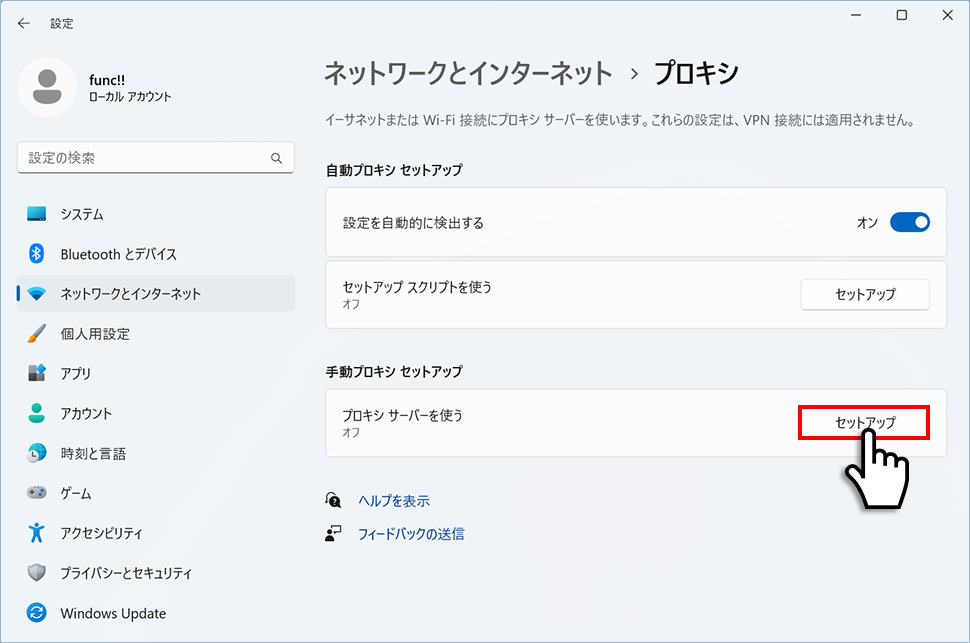Select the アカウント person icon
Screen dimensions: 970x643
36,413
